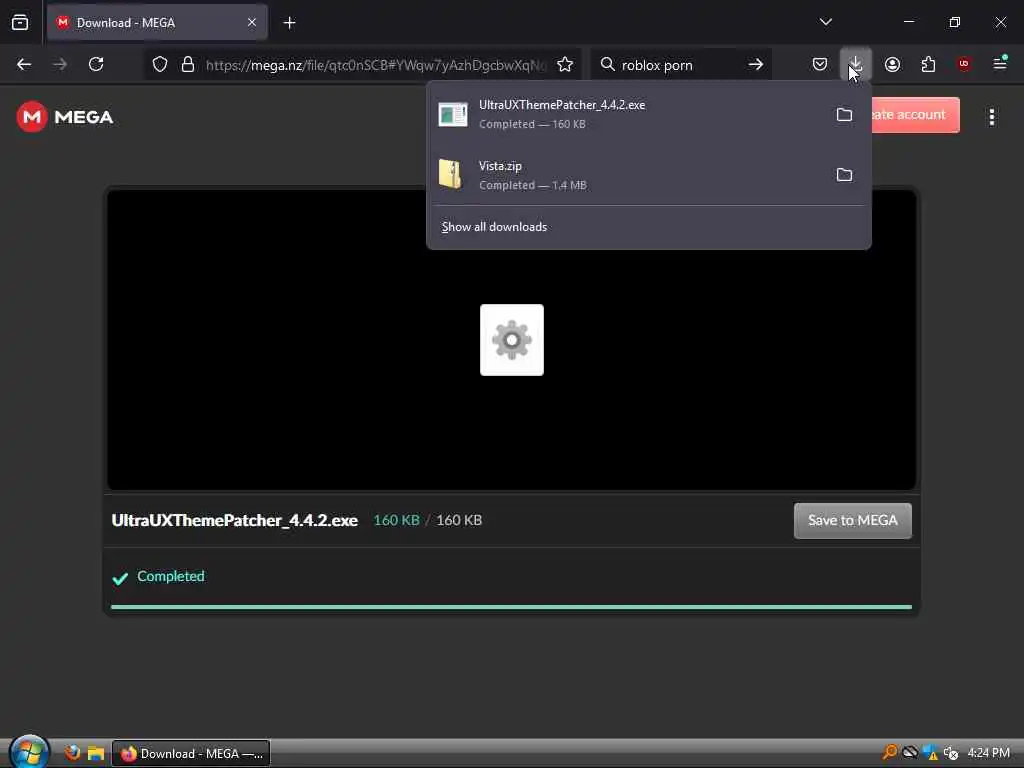Viewport: 1024px width, 768px height.
Task: Open the volume tray icon
Action: click(x=951, y=753)
